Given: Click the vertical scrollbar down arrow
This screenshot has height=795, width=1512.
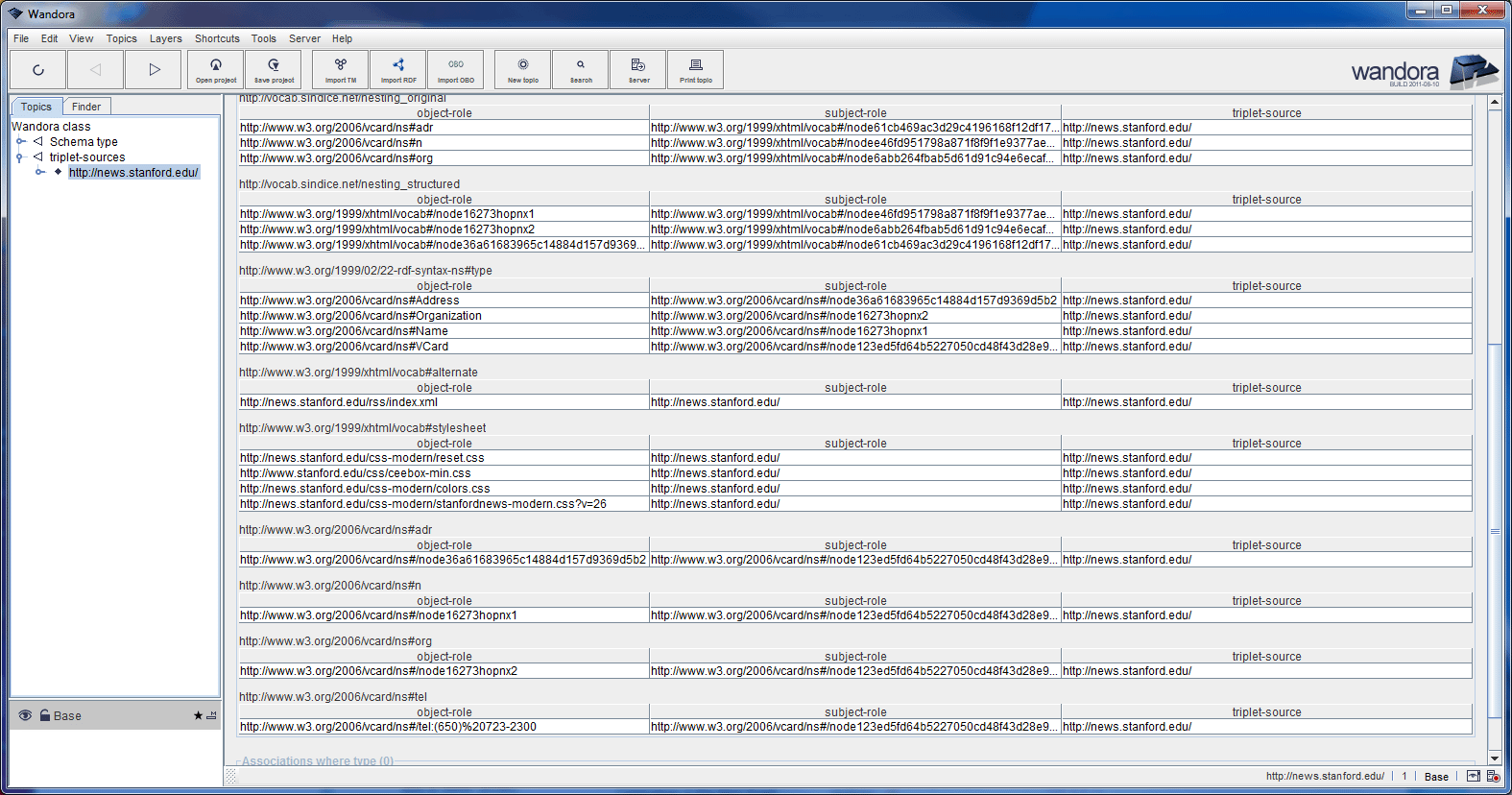Looking at the screenshot, I should pos(1494,759).
